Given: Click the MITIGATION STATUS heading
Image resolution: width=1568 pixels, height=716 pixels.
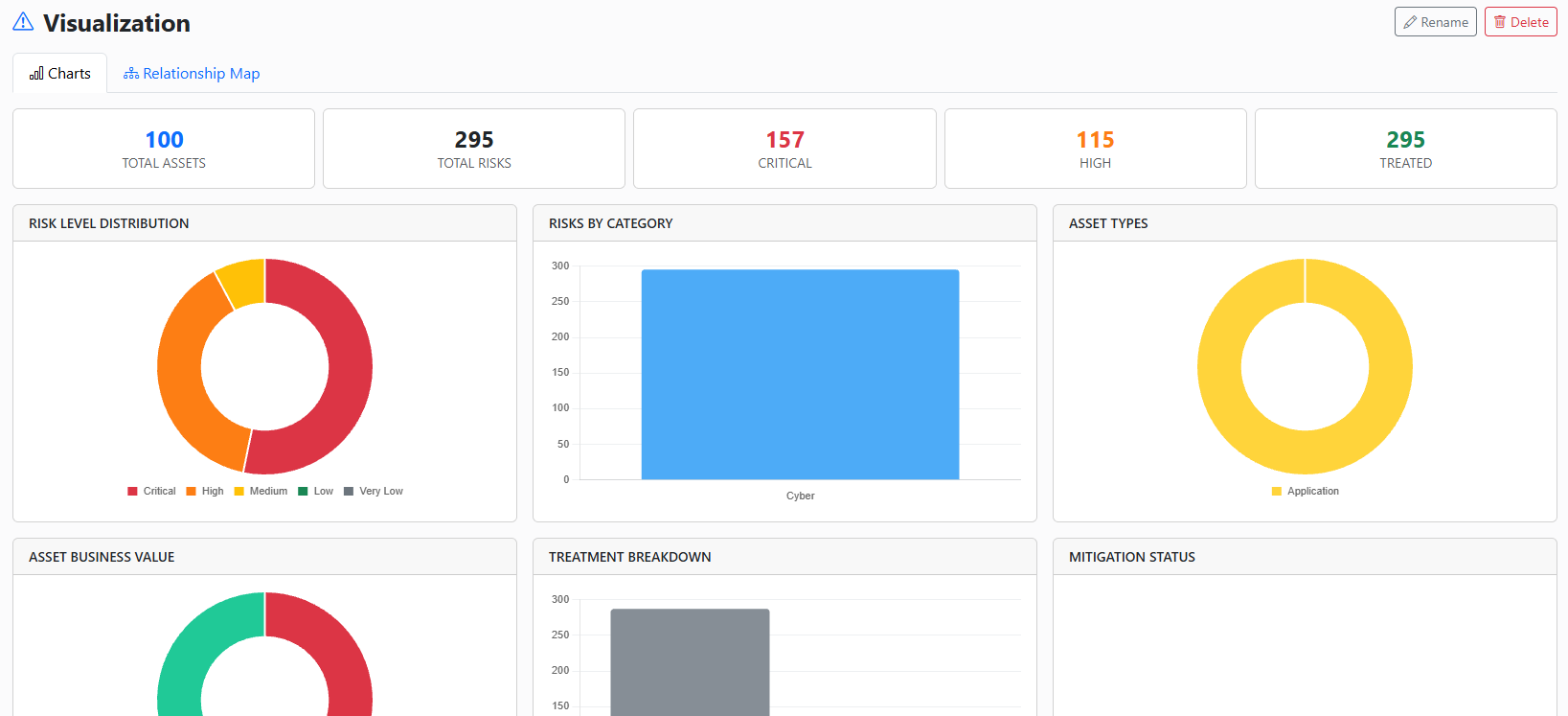Looking at the screenshot, I should [x=1132, y=557].
